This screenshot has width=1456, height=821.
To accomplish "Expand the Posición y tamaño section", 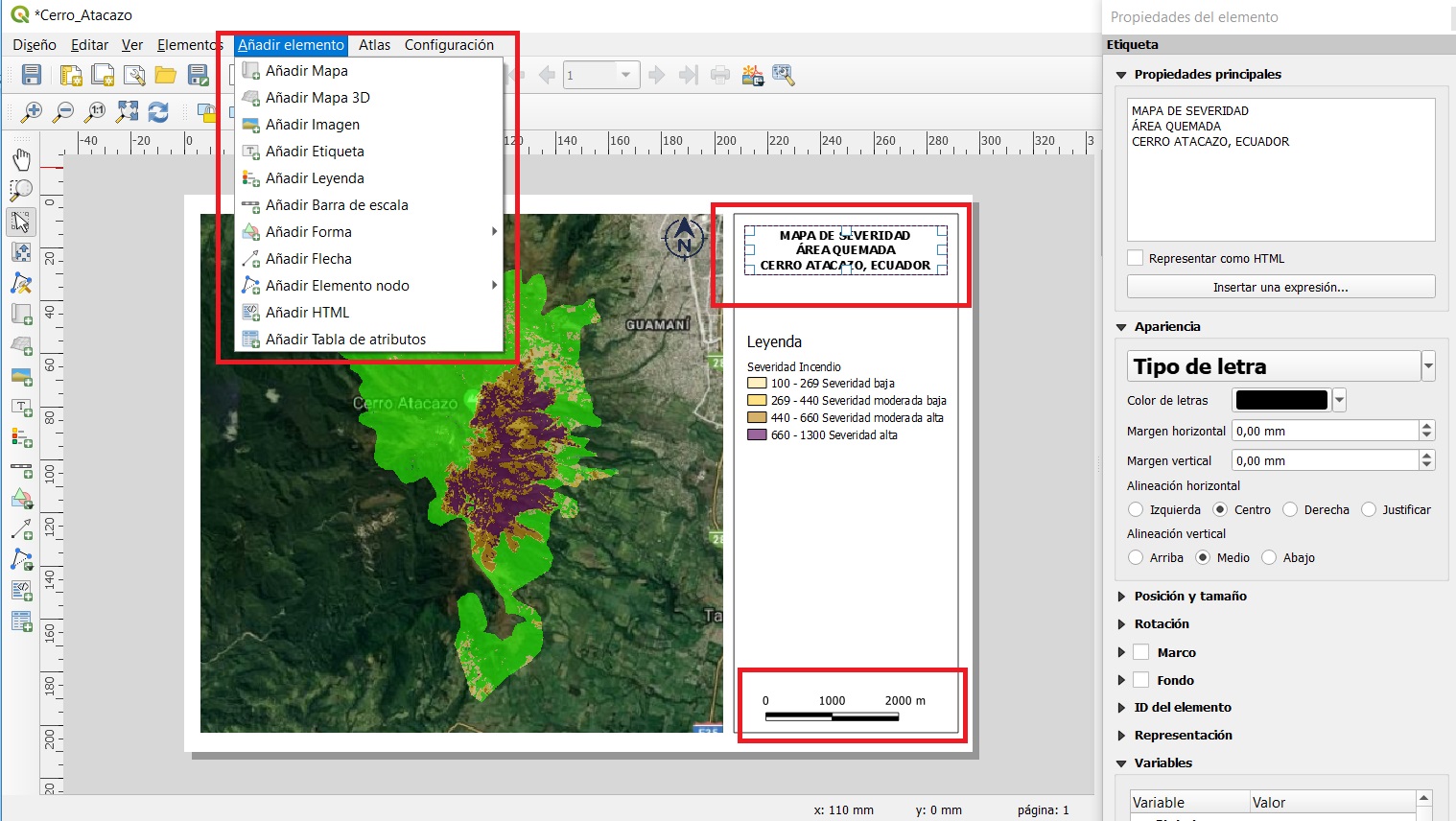I will coord(1189,596).
